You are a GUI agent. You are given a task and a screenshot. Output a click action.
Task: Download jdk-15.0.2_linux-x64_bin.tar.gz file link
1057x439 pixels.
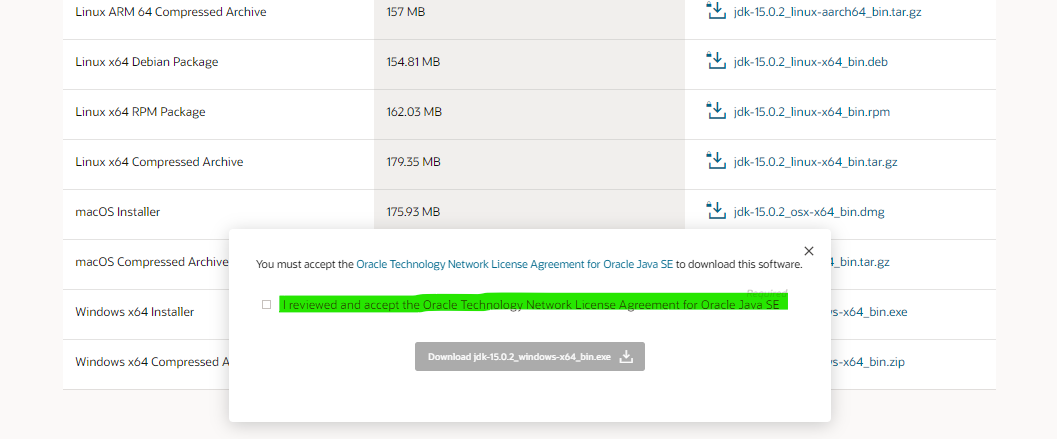(816, 162)
